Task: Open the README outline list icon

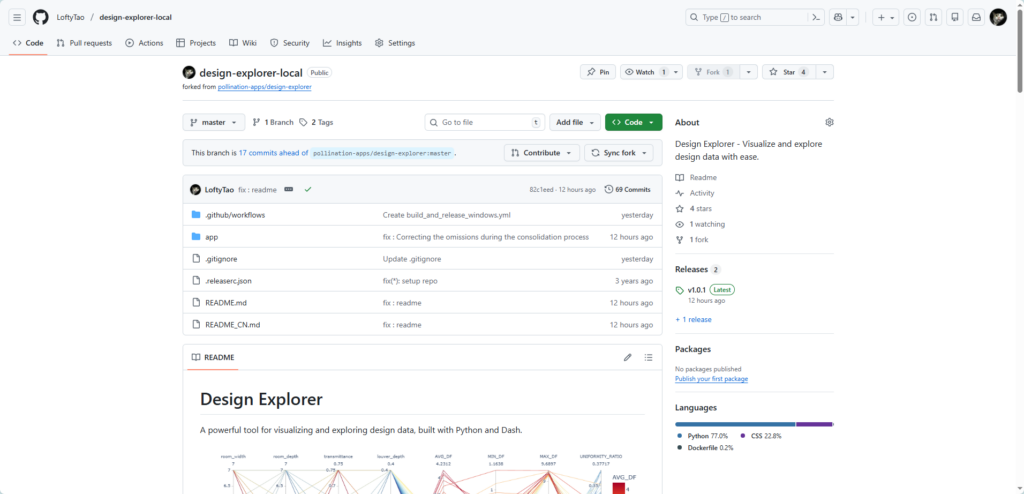Action: 648,357
